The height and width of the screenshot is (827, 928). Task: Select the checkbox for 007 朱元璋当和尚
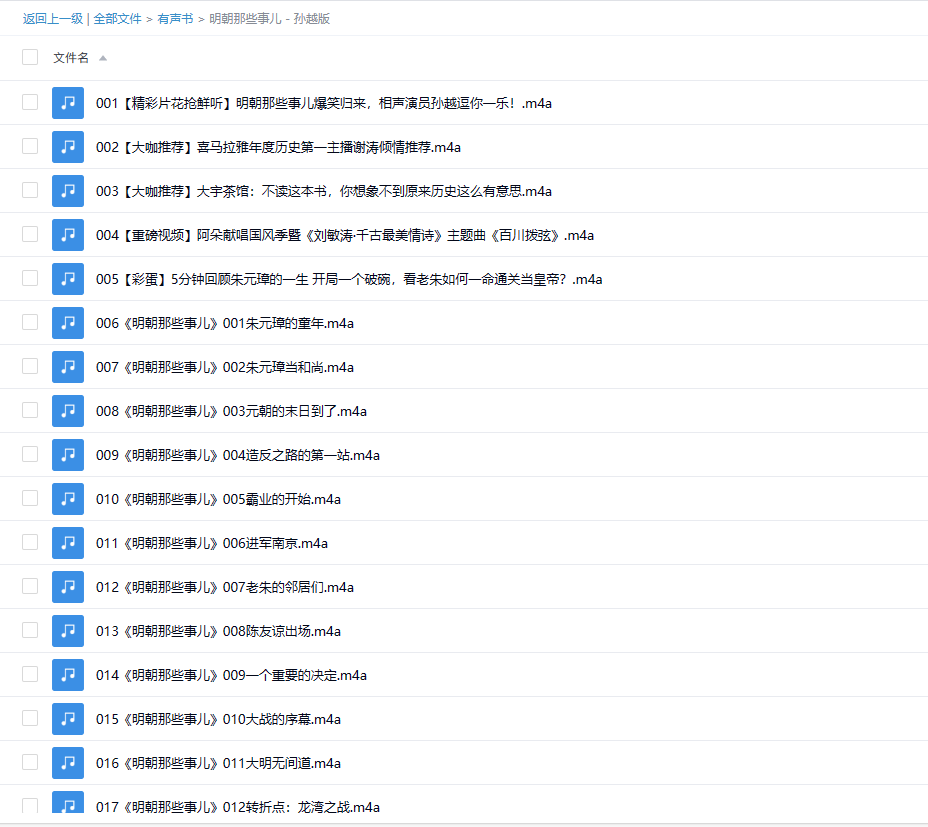point(30,366)
